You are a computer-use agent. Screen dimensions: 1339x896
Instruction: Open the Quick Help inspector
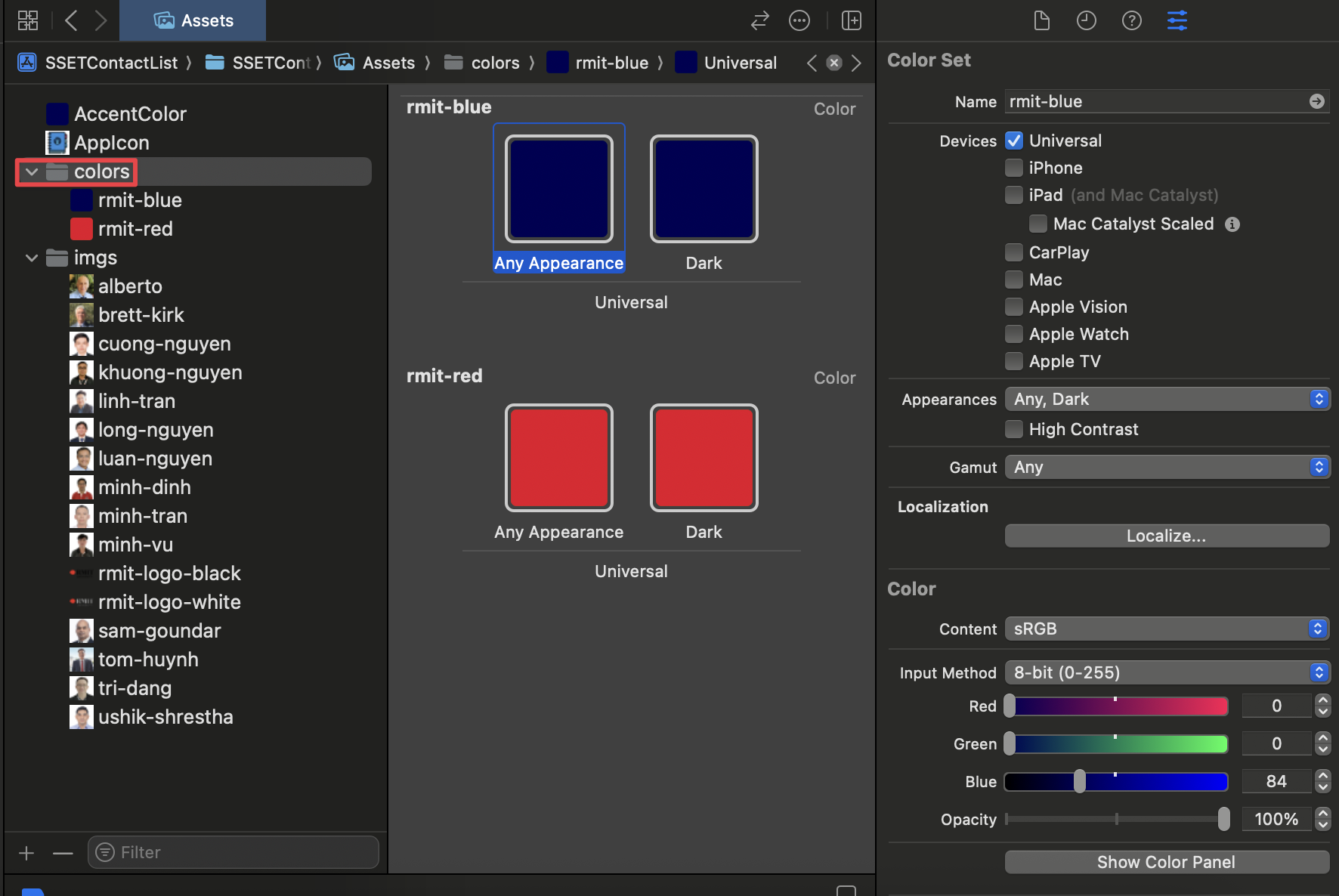coord(1131,20)
